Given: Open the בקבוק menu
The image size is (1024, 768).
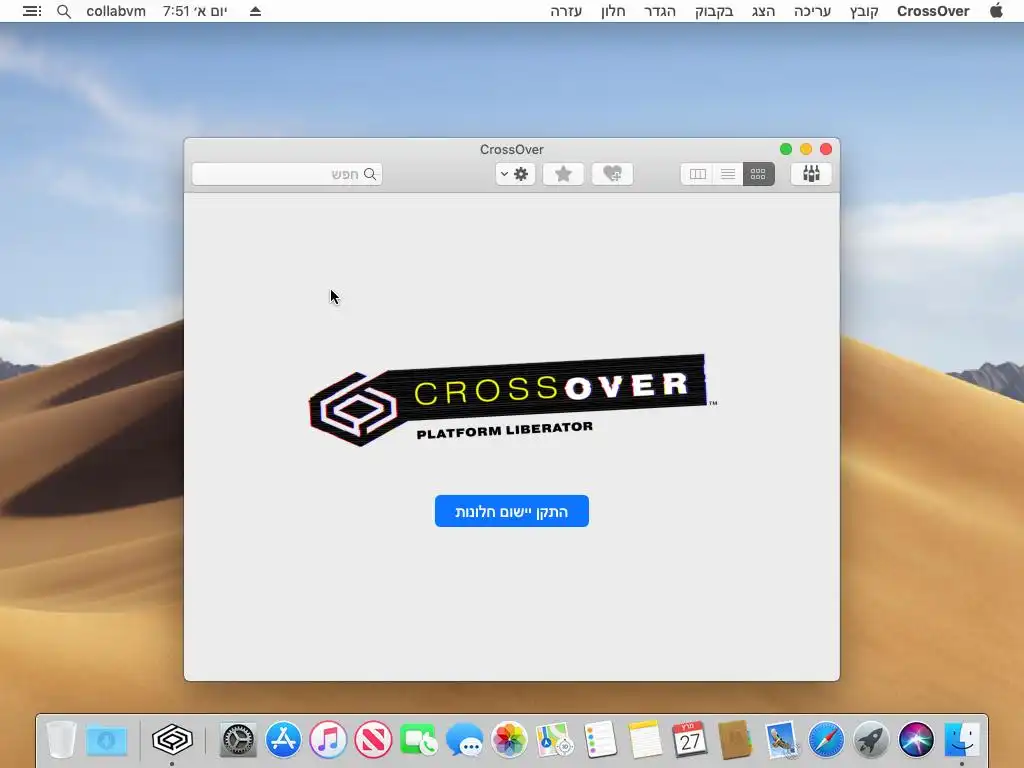Looking at the screenshot, I should (x=714, y=11).
